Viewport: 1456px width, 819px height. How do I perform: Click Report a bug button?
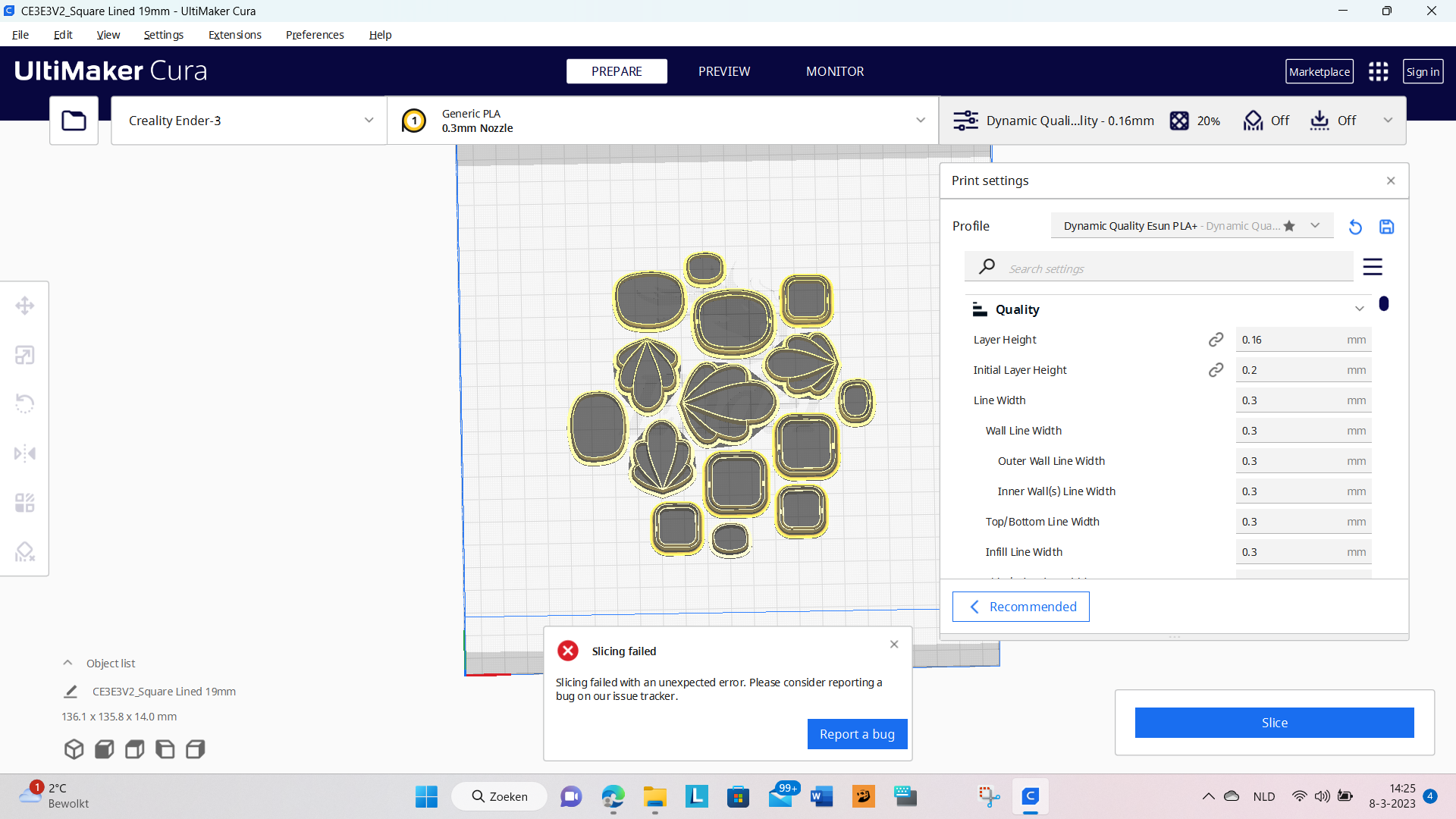pos(857,734)
